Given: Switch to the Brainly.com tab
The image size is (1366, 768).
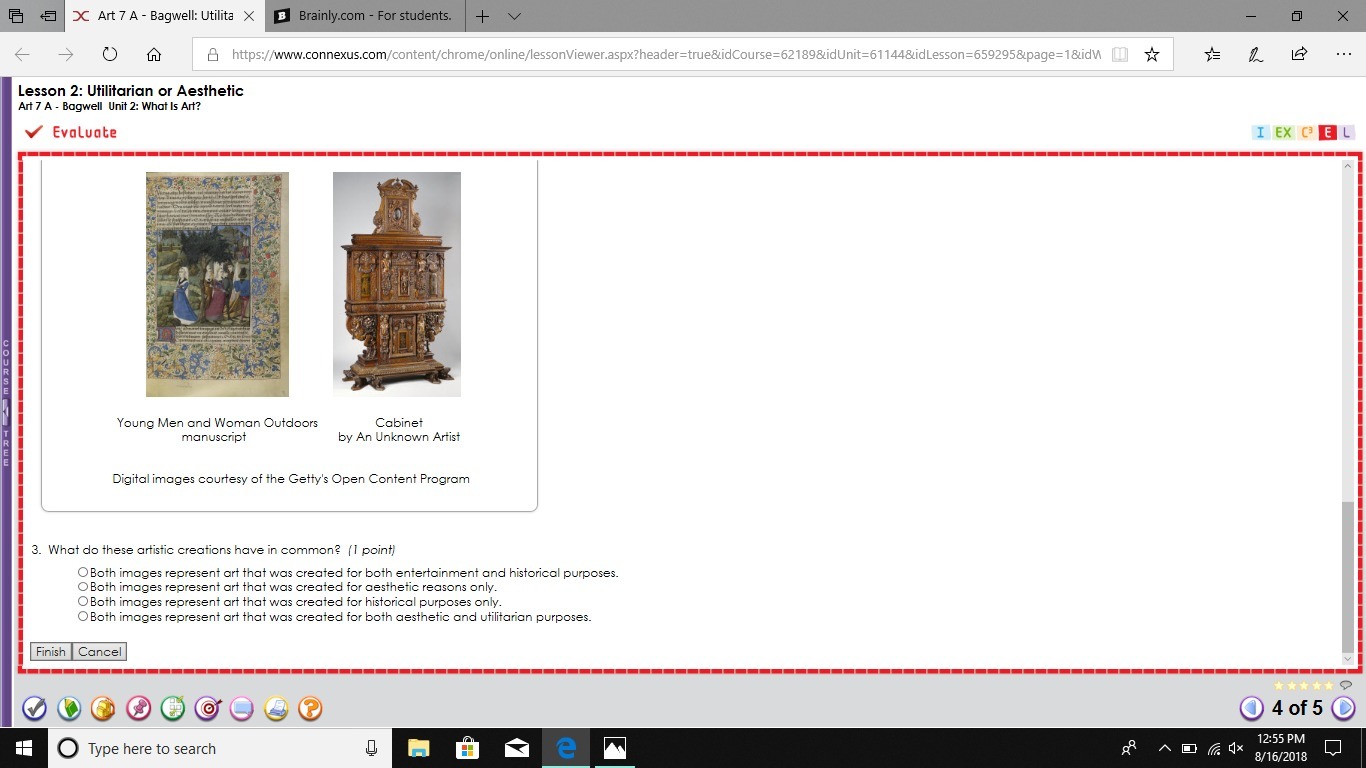Looking at the screenshot, I should point(363,16).
